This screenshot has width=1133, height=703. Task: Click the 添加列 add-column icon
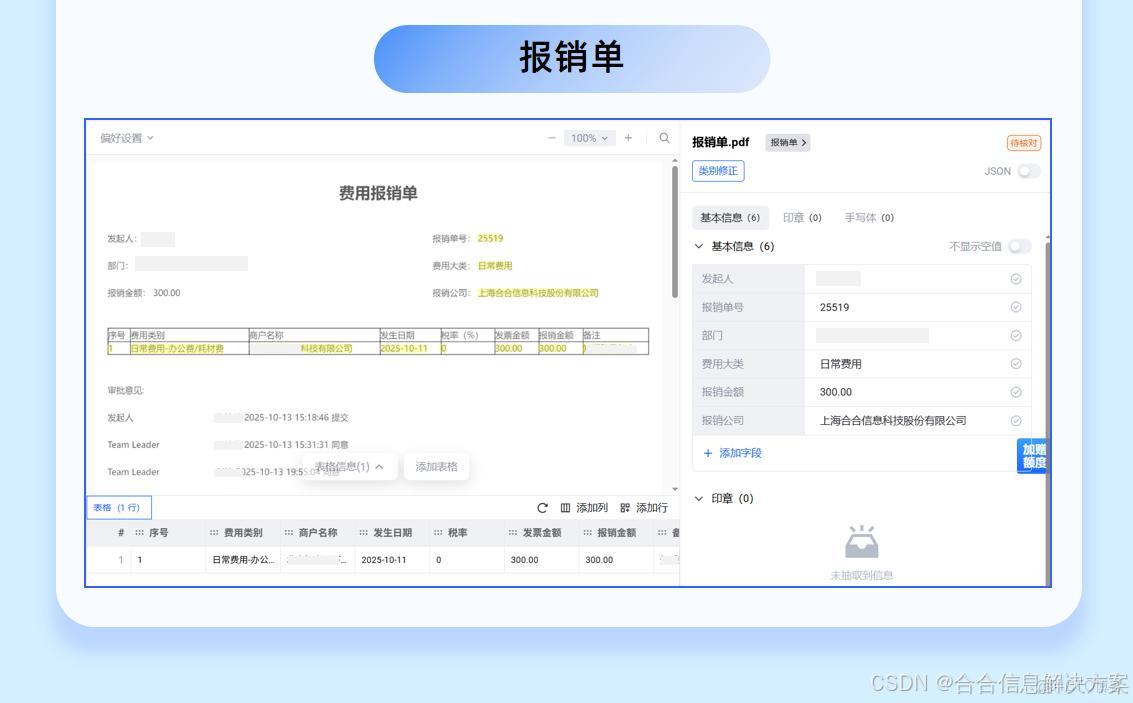567,508
